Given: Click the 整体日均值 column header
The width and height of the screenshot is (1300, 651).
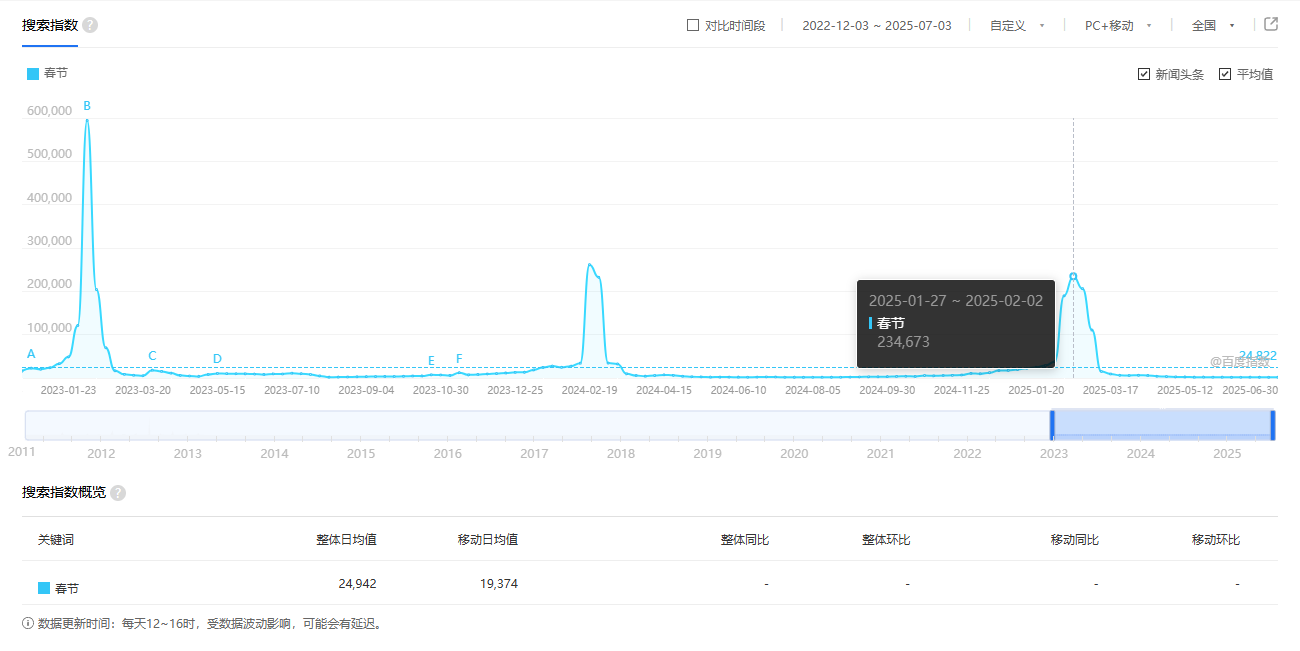Looking at the screenshot, I should pyautogui.click(x=346, y=540).
